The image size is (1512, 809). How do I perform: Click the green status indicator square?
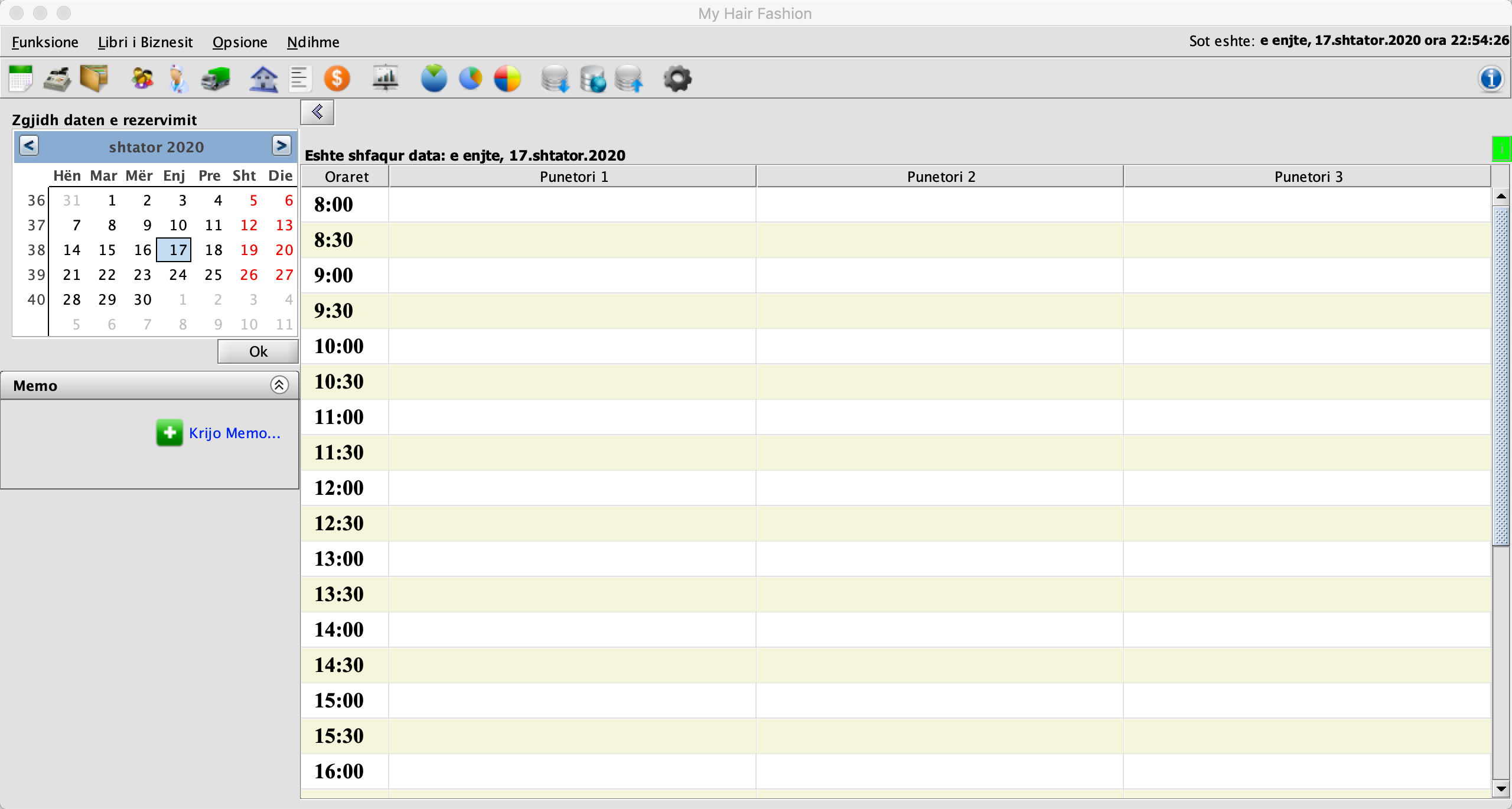1501,149
